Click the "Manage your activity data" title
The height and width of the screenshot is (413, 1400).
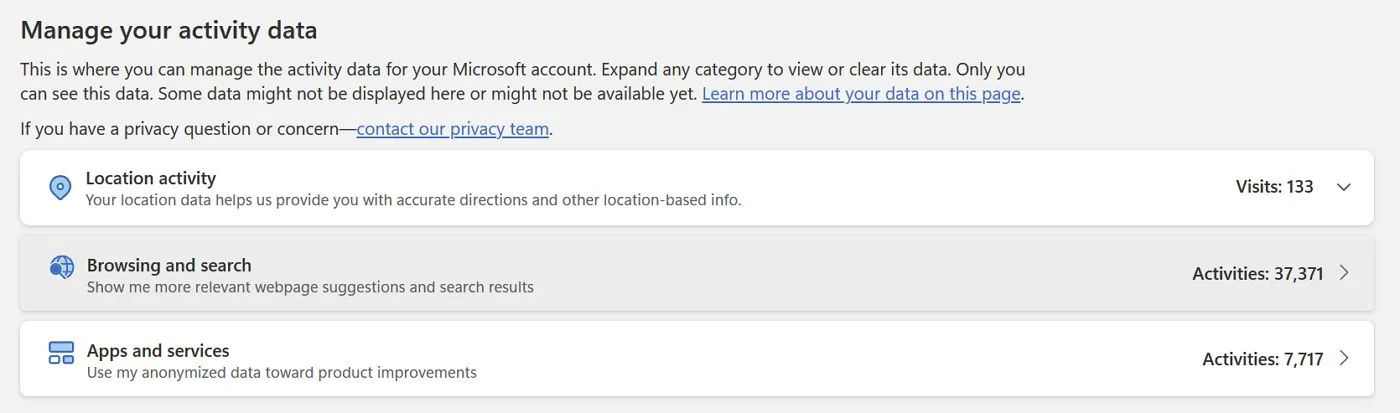pos(169,30)
